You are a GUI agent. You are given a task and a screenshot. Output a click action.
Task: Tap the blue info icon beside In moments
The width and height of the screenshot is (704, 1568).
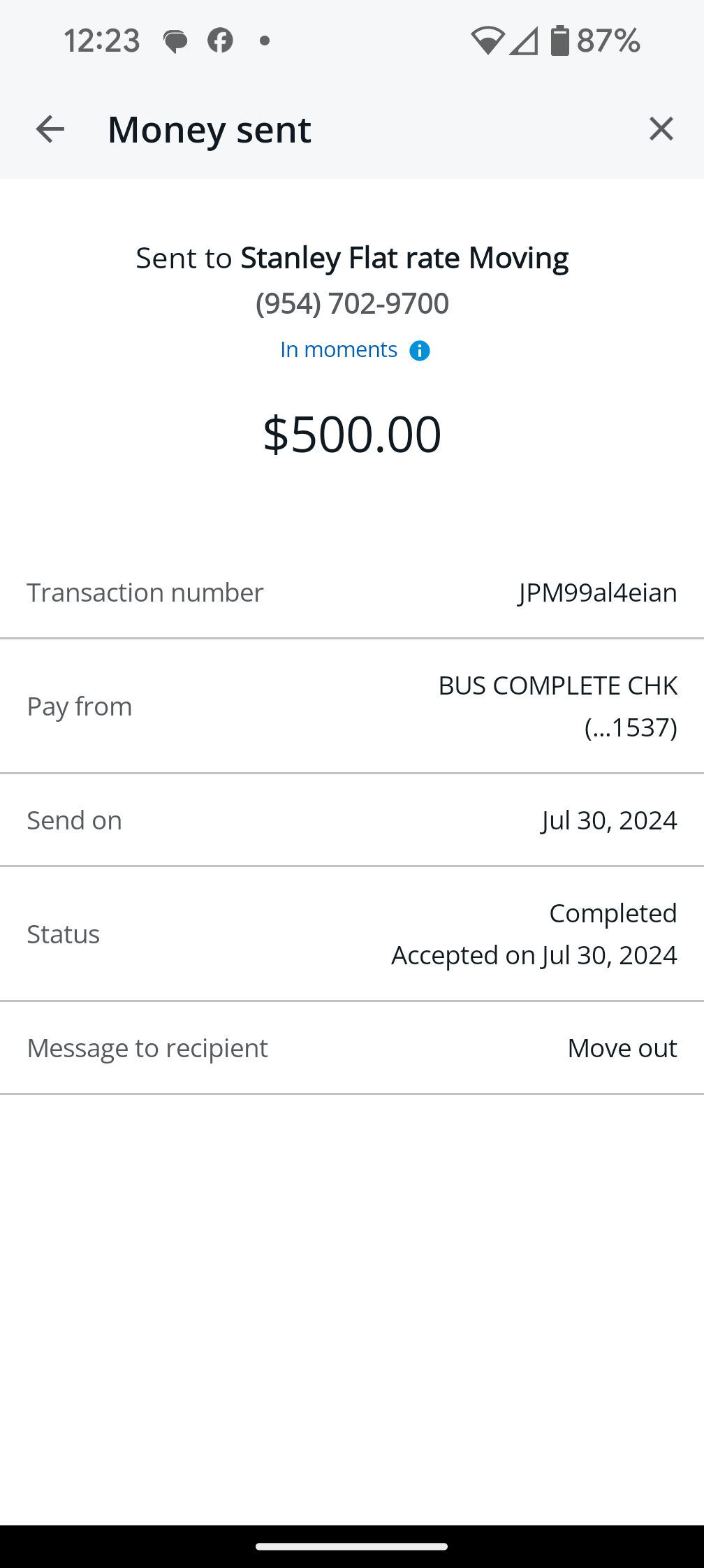pos(419,350)
